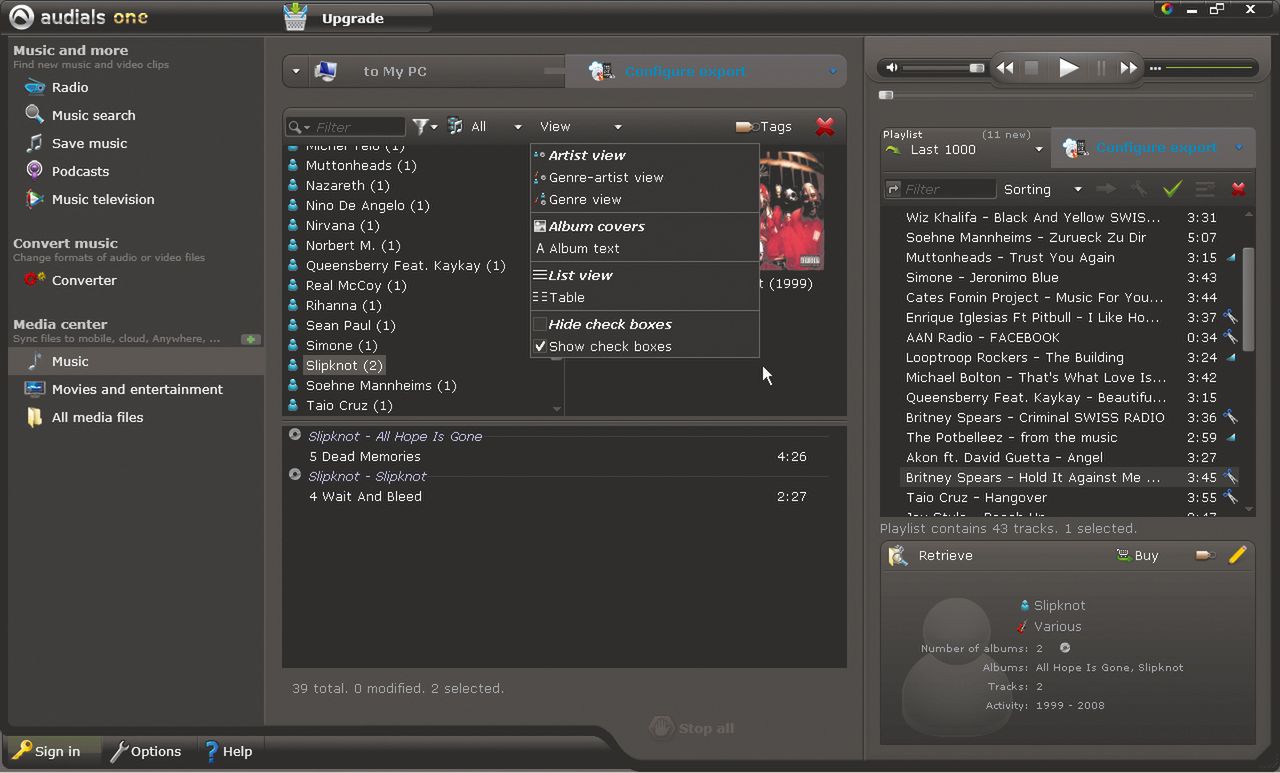The width and height of the screenshot is (1280, 773).
Task: Click the wrench icon in playlist toolbar
Action: point(1138,188)
